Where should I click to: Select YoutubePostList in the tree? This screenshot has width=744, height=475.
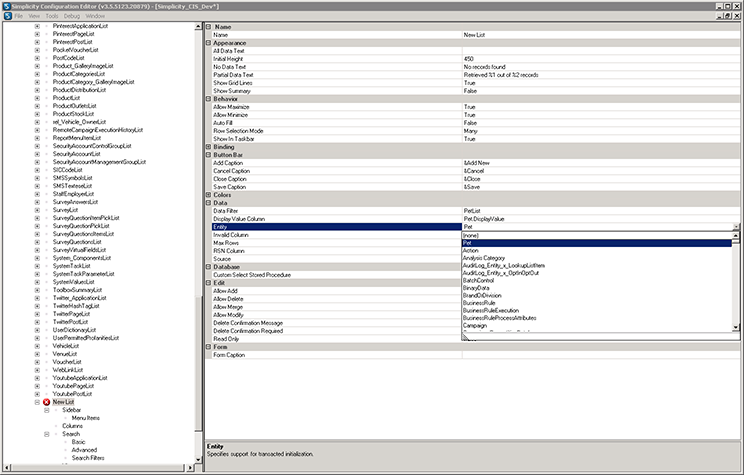point(72,394)
